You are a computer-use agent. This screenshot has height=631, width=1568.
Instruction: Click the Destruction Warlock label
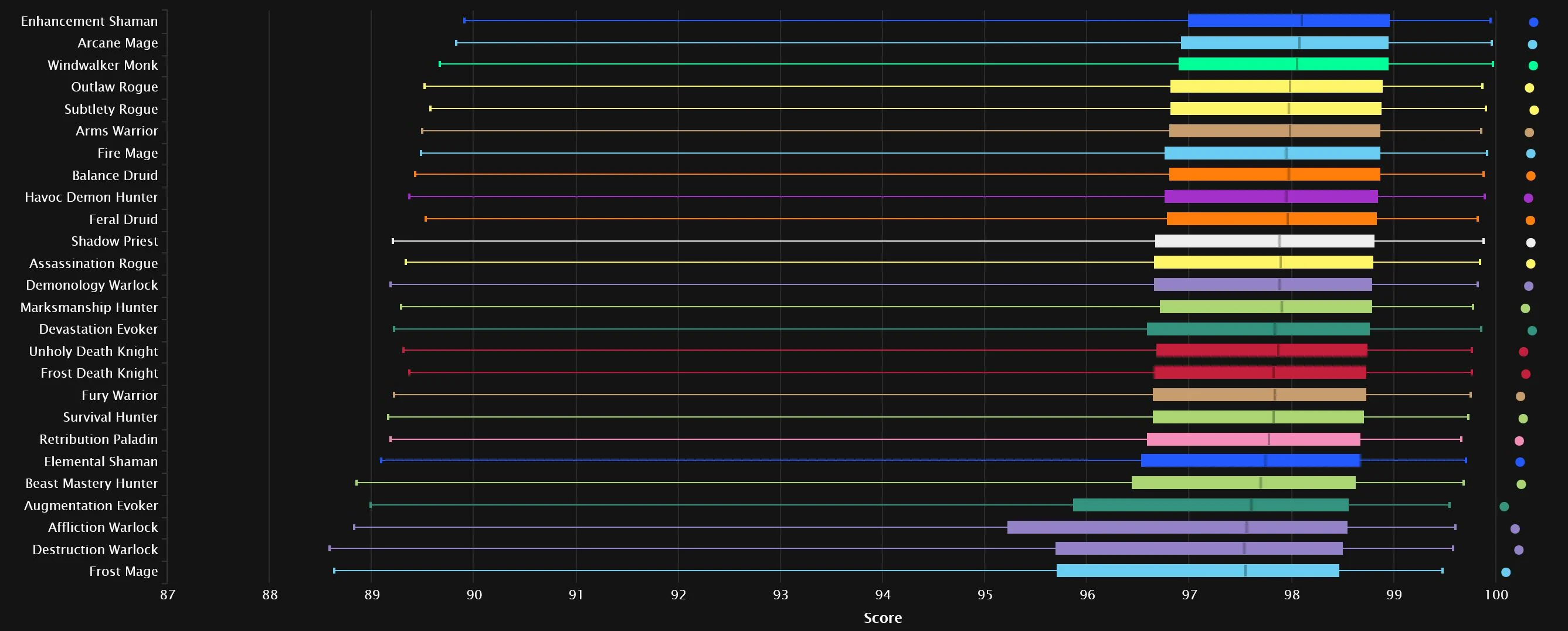[95, 549]
